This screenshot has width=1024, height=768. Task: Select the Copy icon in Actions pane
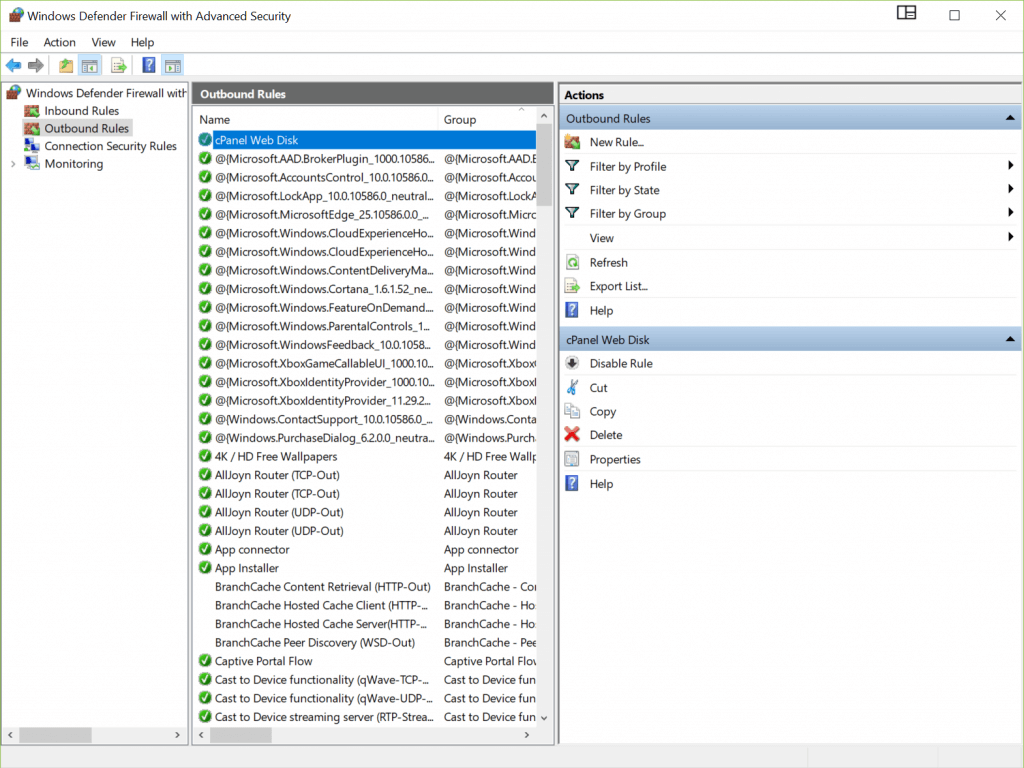coord(572,411)
